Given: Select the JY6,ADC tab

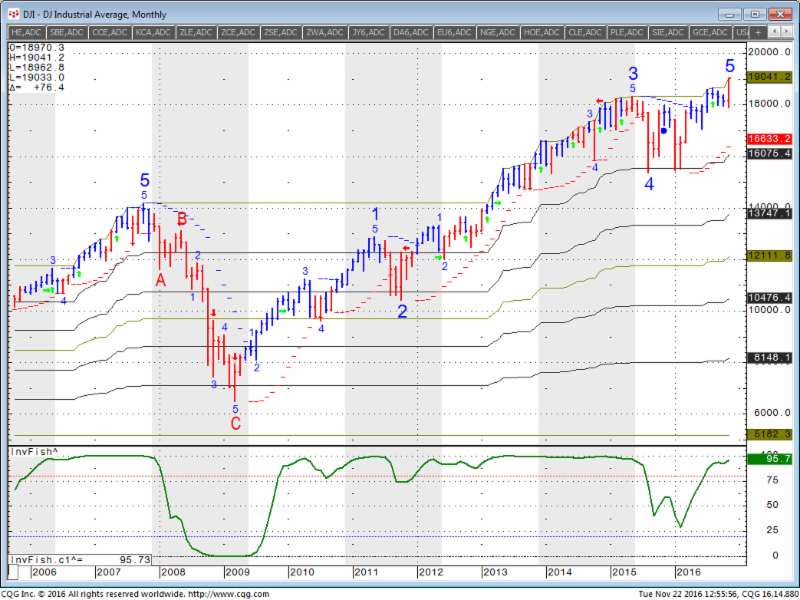Looking at the screenshot, I should pyautogui.click(x=368, y=32).
